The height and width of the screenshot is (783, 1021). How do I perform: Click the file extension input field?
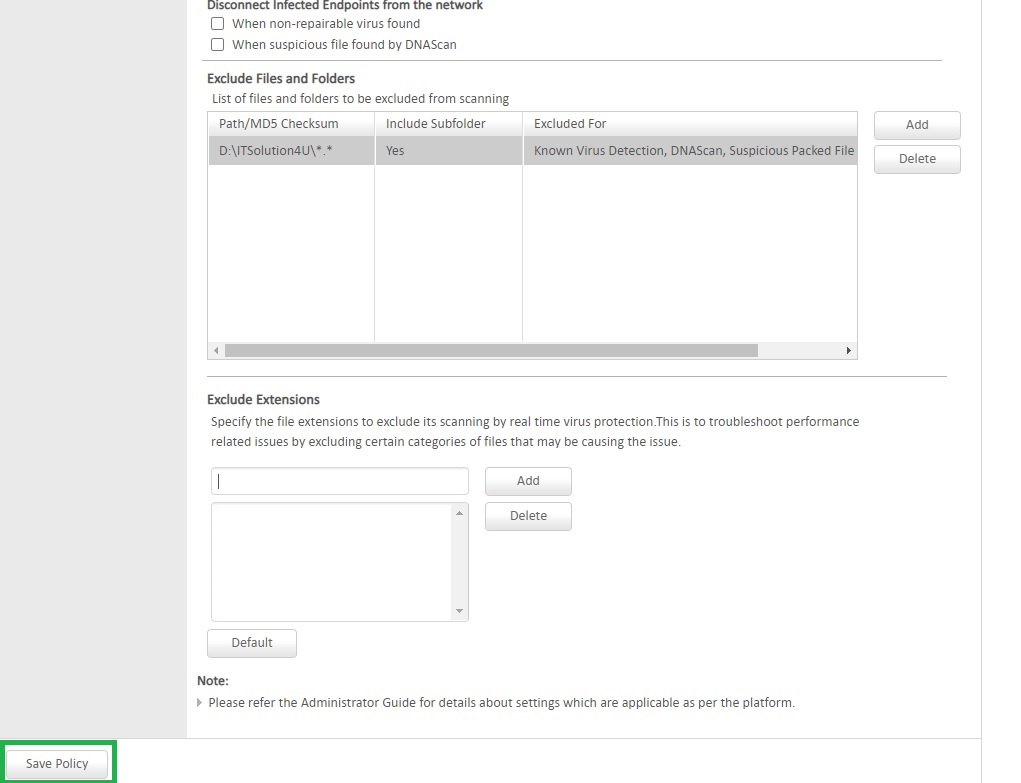click(x=339, y=481)
